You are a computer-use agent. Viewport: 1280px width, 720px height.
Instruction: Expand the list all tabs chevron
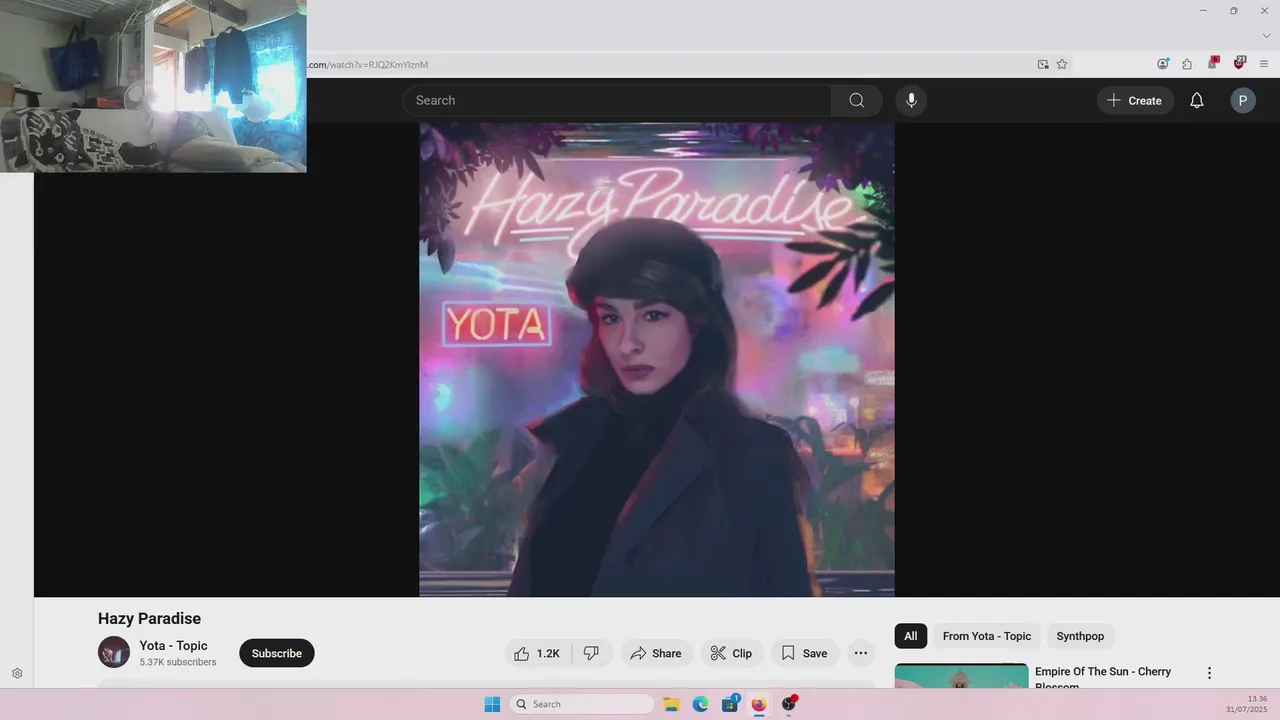point(1266,36)
